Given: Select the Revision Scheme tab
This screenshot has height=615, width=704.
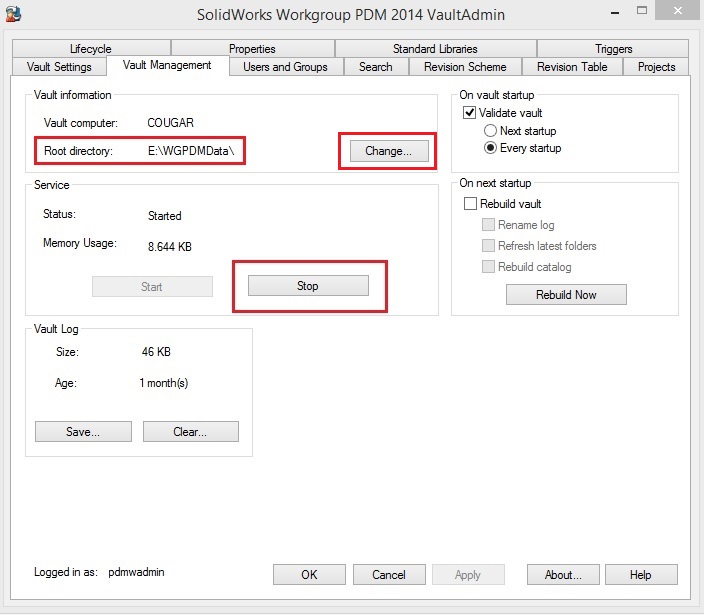Looking at the screenshot, I should click(465, 67).
